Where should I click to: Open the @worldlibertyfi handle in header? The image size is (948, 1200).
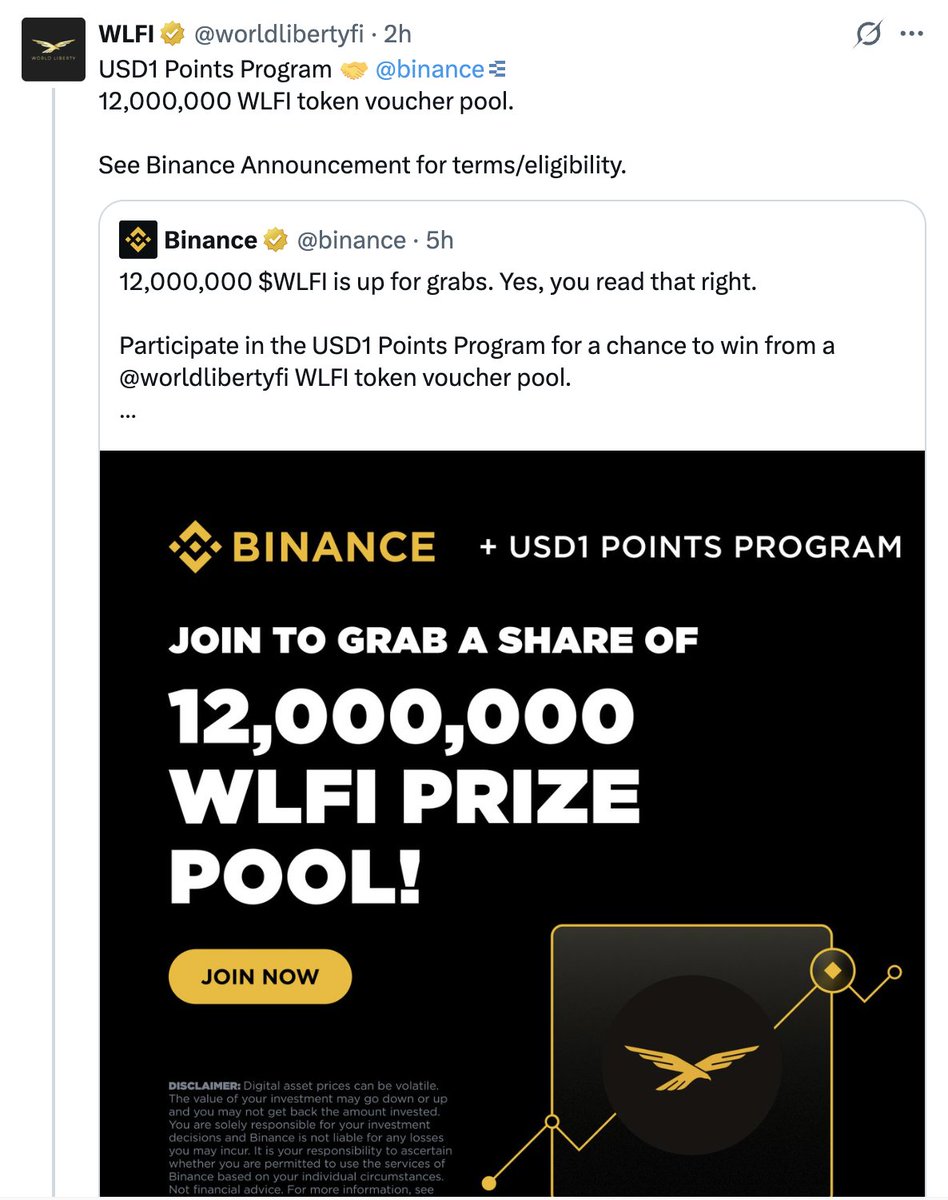(278, 34)
